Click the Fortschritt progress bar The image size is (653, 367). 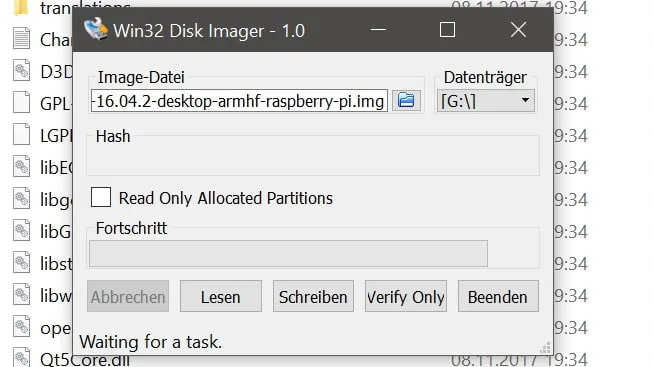coord(288,253)
